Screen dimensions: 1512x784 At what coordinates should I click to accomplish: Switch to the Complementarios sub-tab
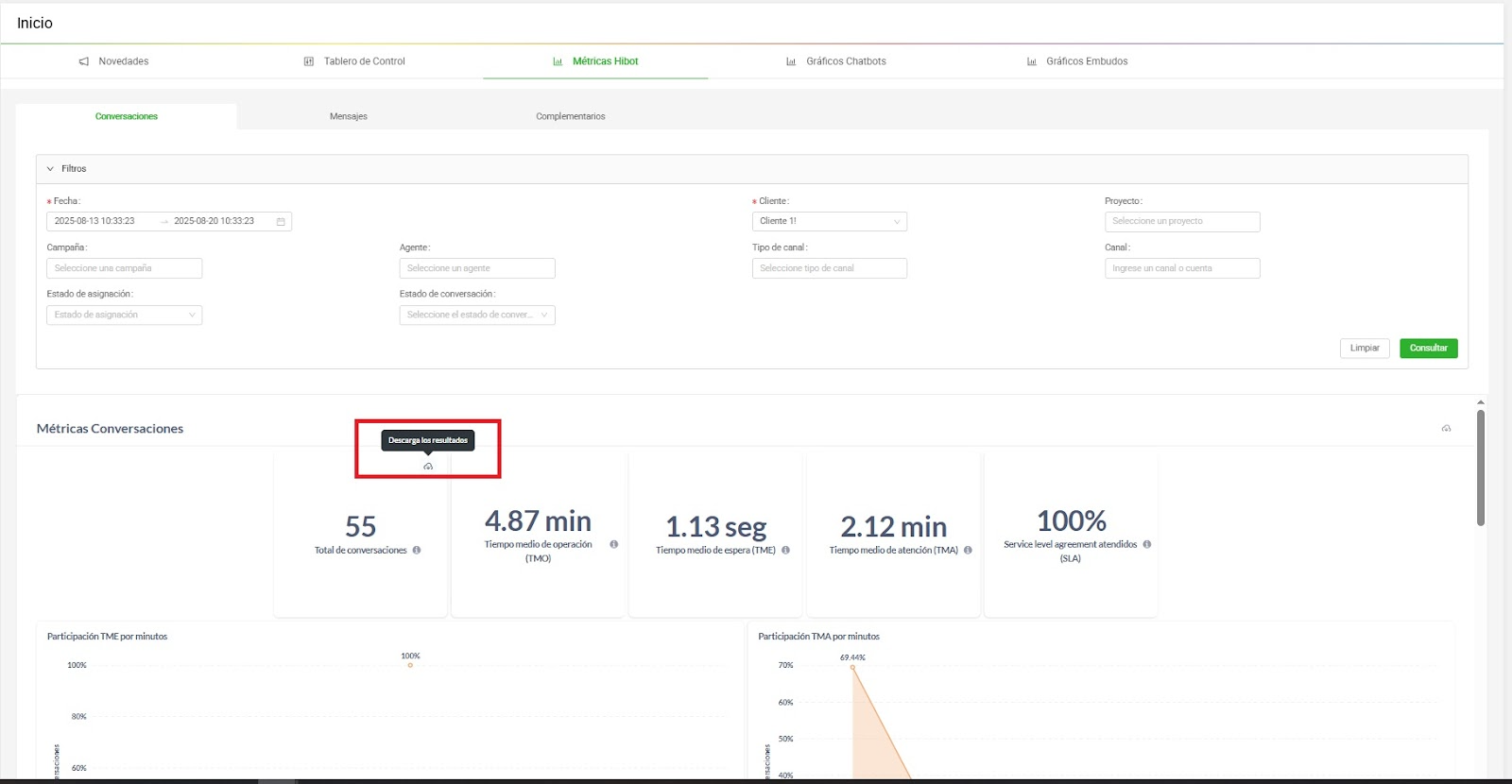[x=571, y=116]
